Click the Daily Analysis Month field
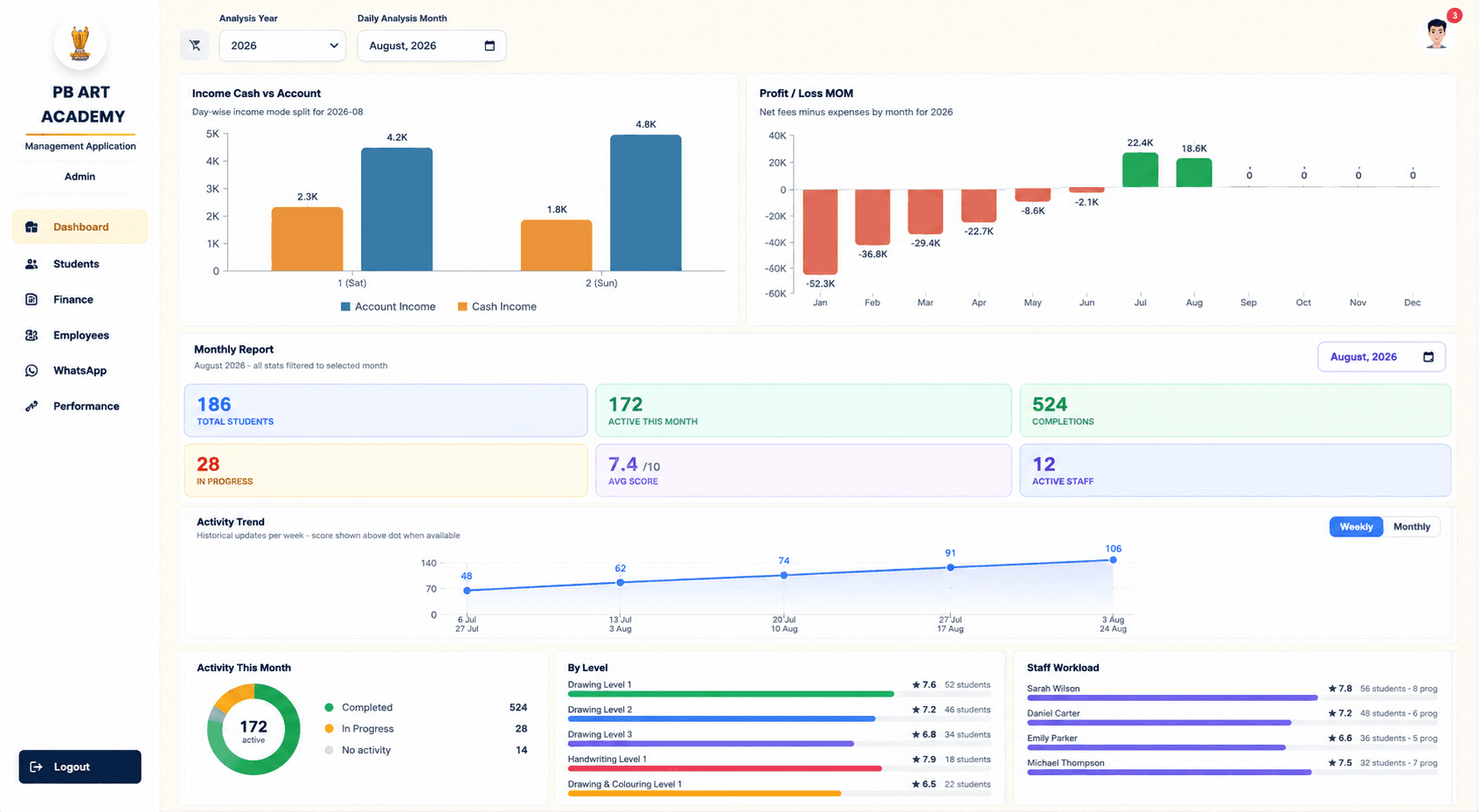Screen dimensions: 1479x812 click(x=432, y=46)
